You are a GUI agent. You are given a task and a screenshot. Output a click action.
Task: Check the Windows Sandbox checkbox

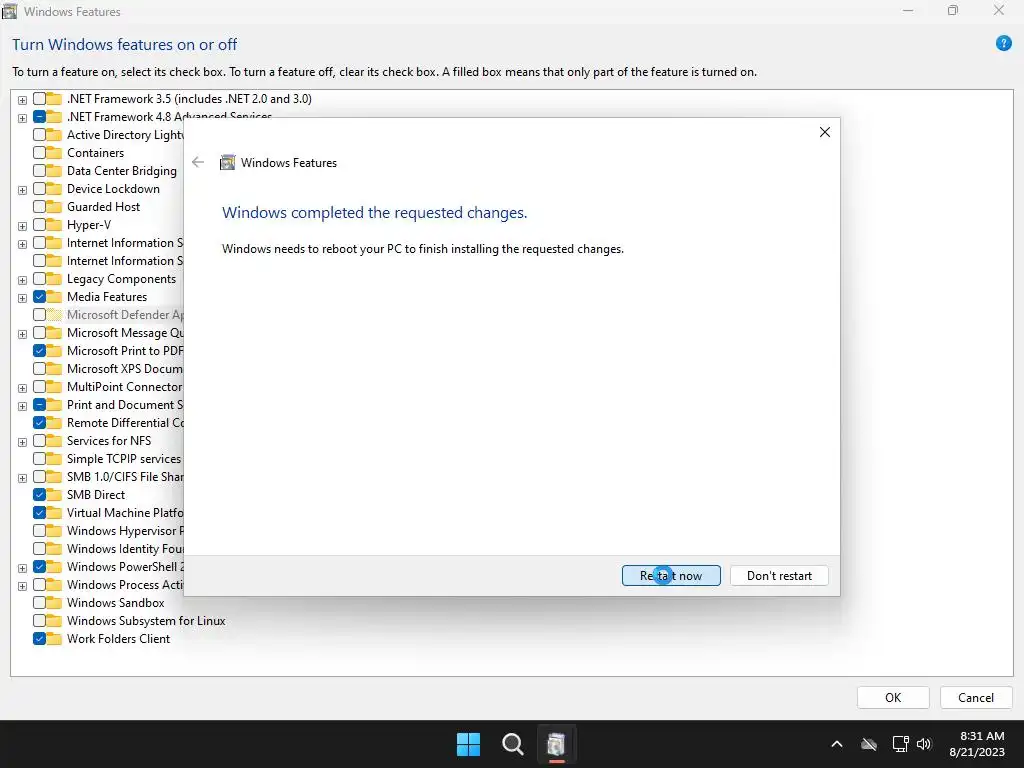39,603
